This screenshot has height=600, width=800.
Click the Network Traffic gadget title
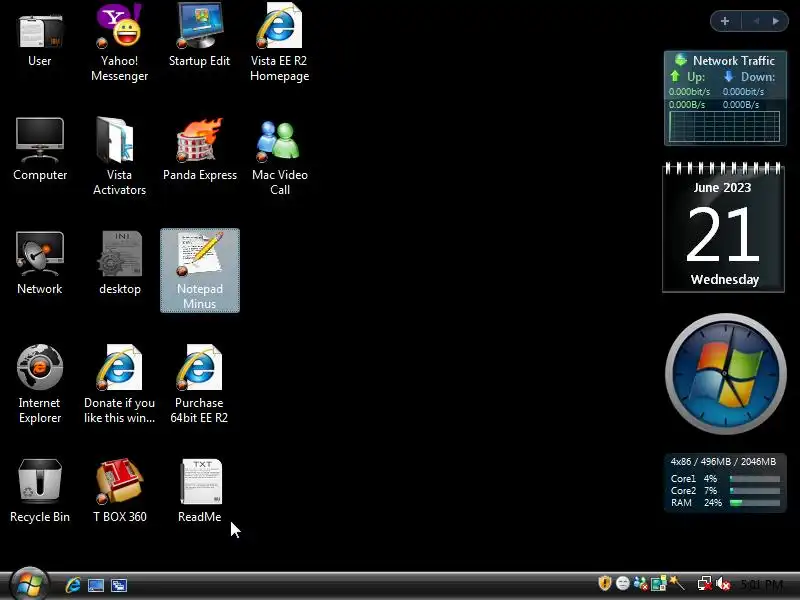(x=734, y=61)
